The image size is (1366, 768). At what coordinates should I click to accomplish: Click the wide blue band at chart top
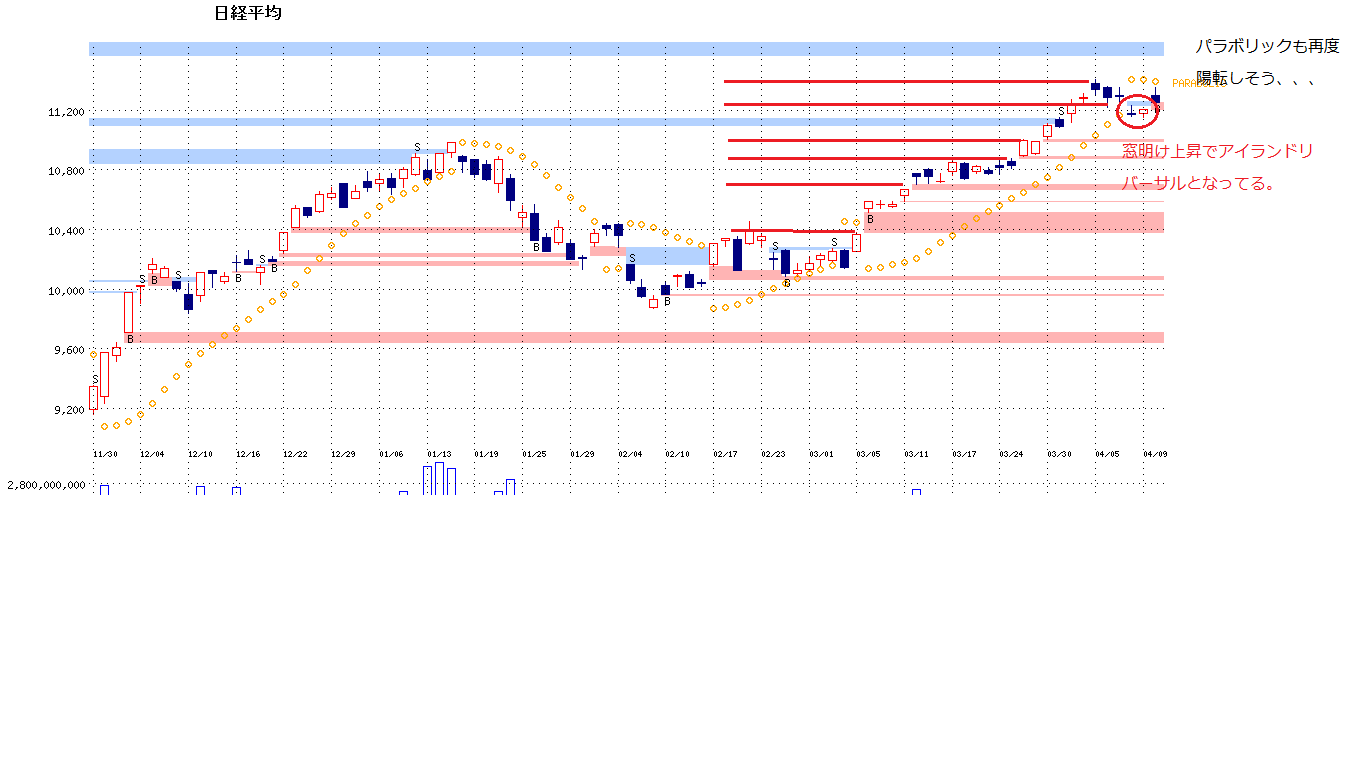pyautogui.click(x=626, y=48)
